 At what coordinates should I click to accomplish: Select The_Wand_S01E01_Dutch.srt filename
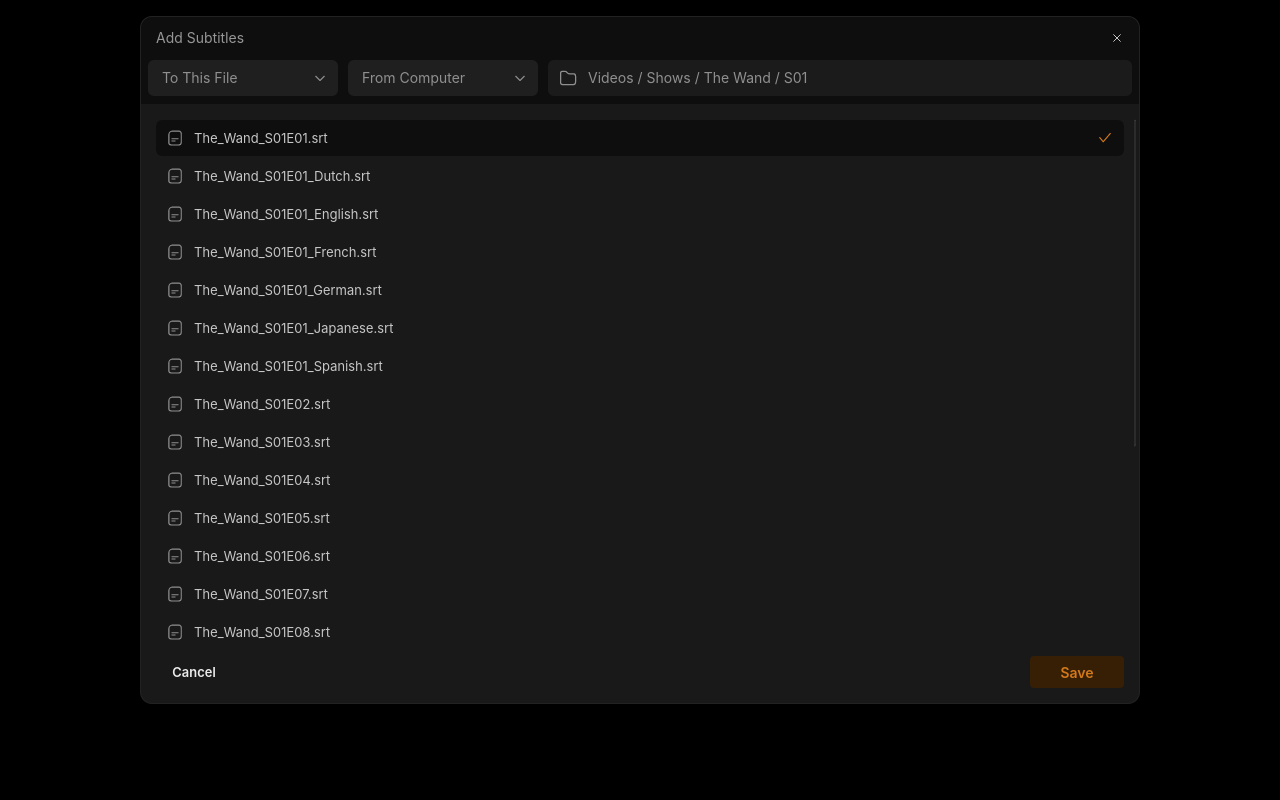(282, 176)
